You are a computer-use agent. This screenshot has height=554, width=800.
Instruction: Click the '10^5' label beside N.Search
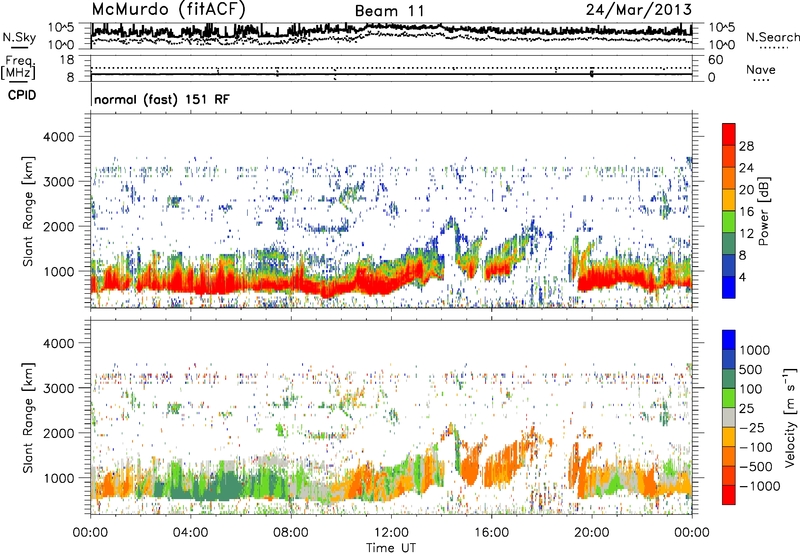(x=721, y=27)
